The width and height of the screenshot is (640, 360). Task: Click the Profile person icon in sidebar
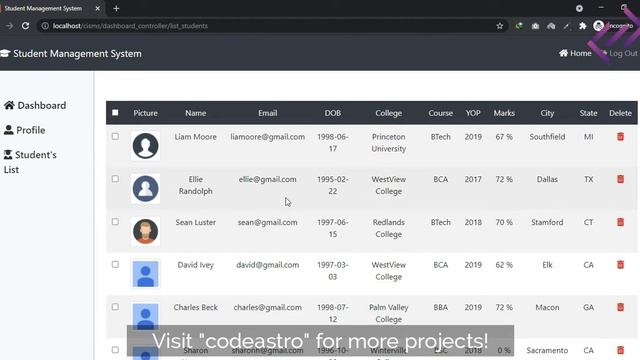(9, 130)
